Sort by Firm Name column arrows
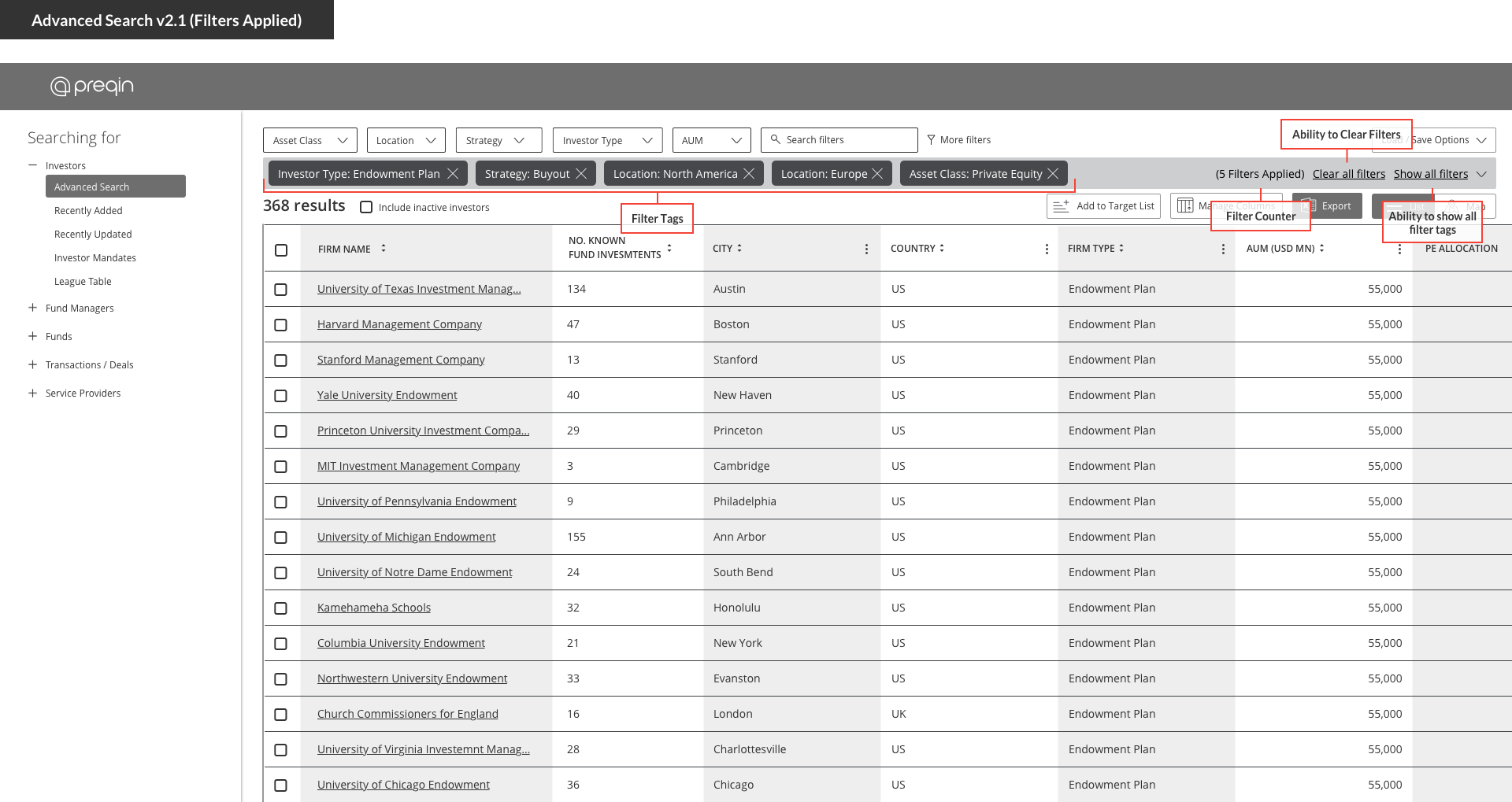Viewport: 1512px width, 802px height. tap(384, 248)
